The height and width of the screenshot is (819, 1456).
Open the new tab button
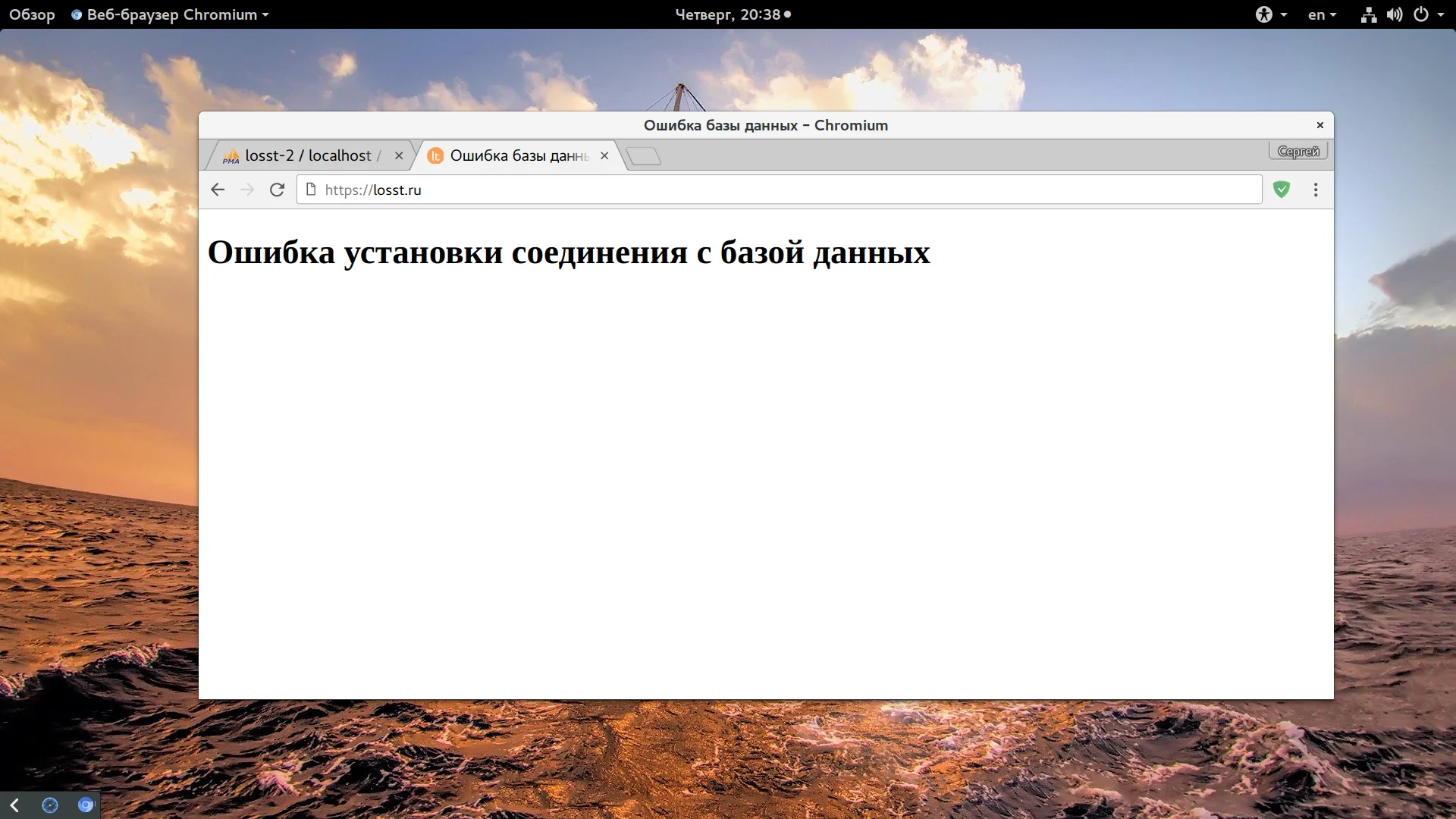pyautogui.click(x=644, y=156)
